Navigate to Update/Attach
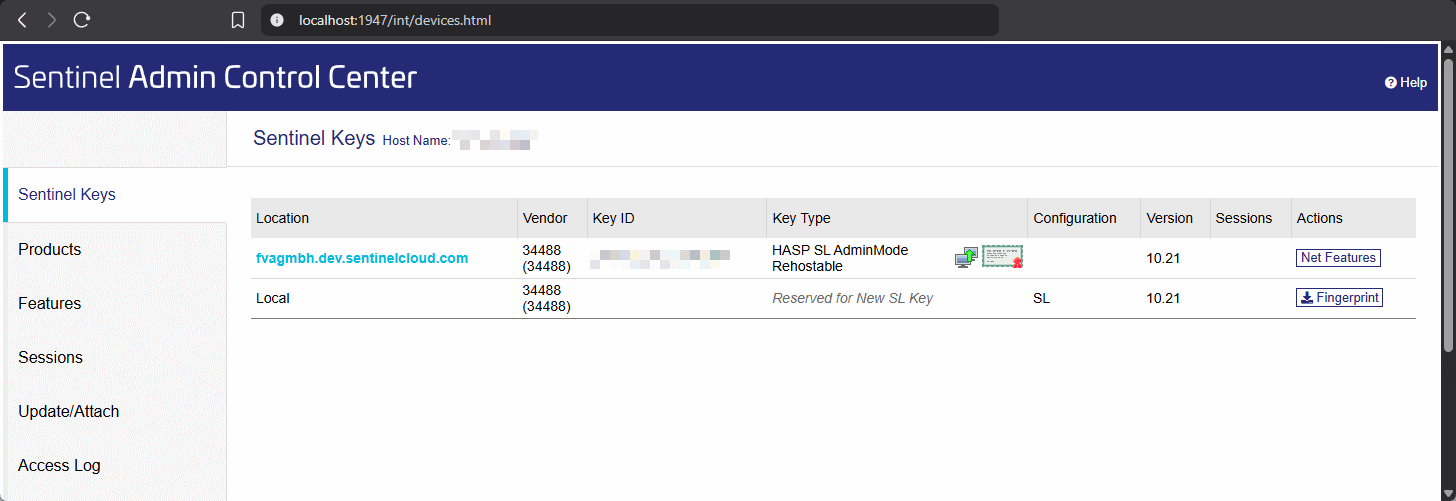1456x501 pixels. (69, 411)
